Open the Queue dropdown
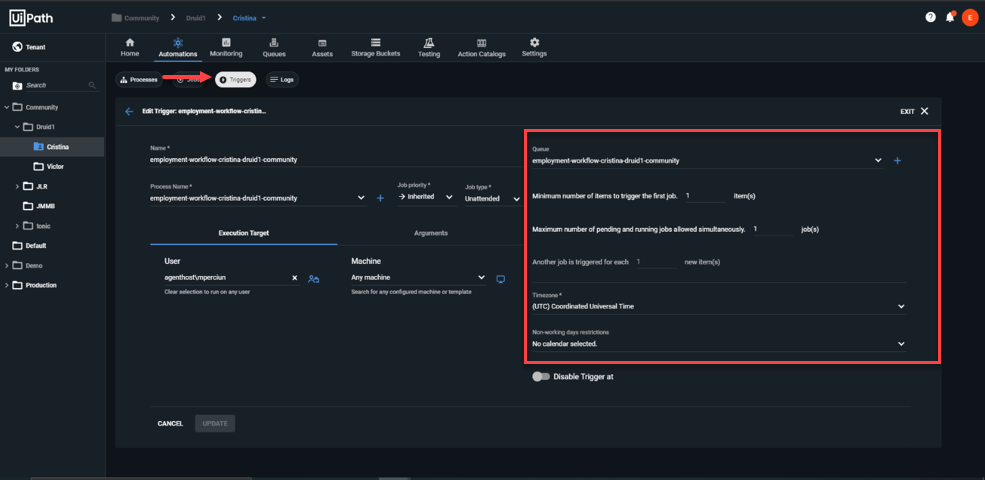Viewport: 985px width, 480px height. tap(707, 160)
